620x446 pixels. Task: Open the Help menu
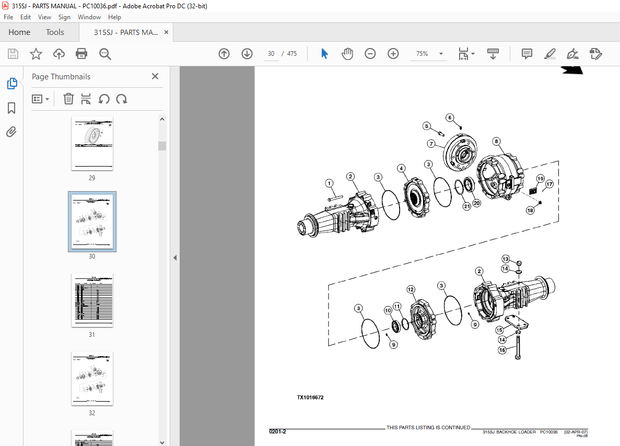(x=114, y=17)
